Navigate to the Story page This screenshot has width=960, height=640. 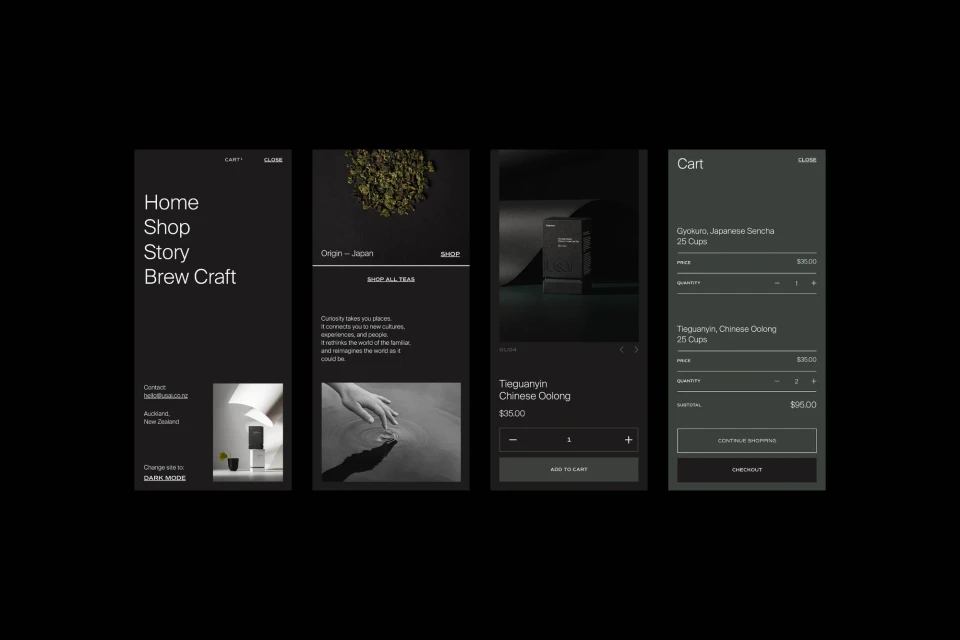[165, 252]
